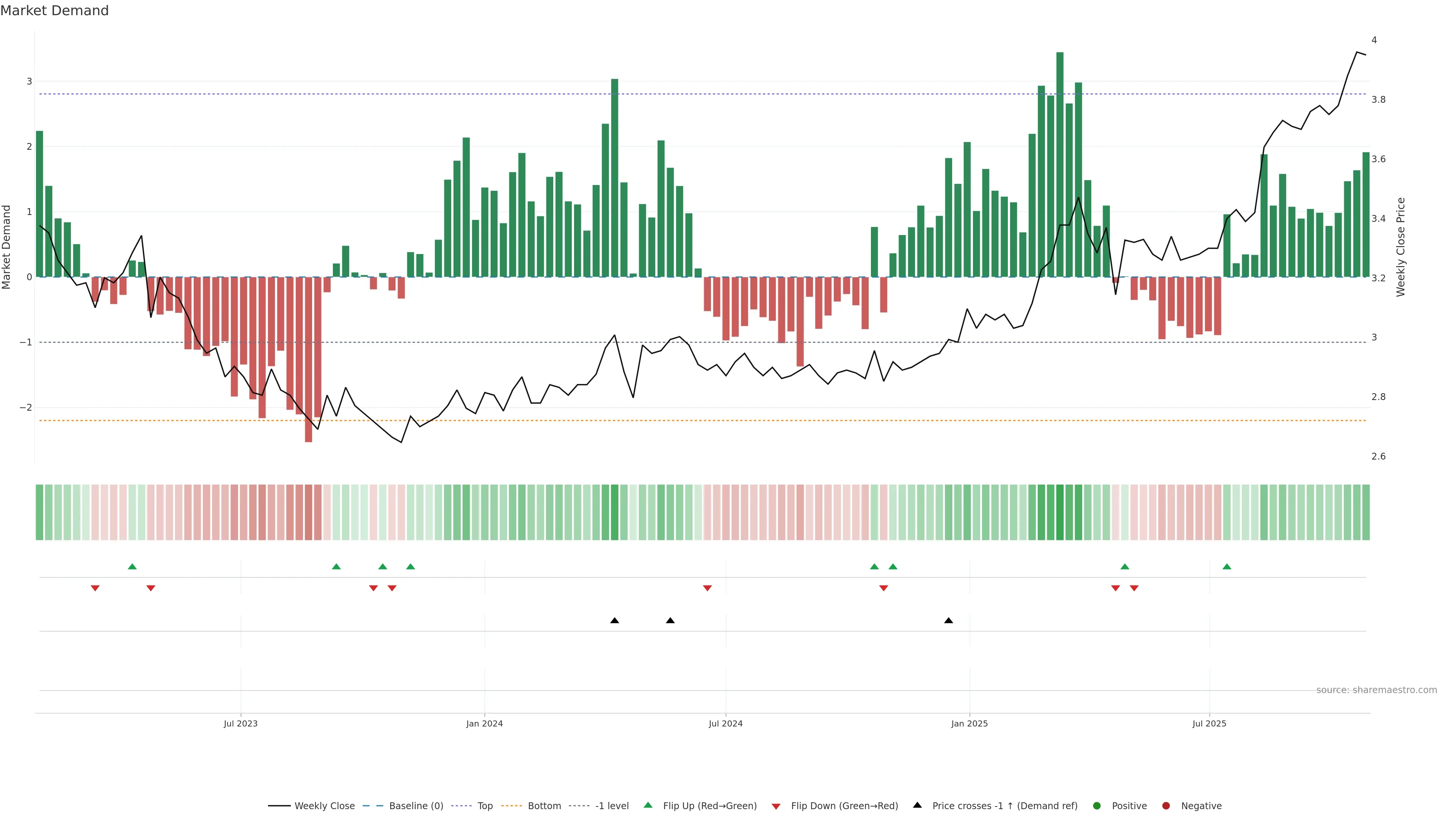Click the -1 level legend entry
The image size is (1456, 819).
(612, 806)
